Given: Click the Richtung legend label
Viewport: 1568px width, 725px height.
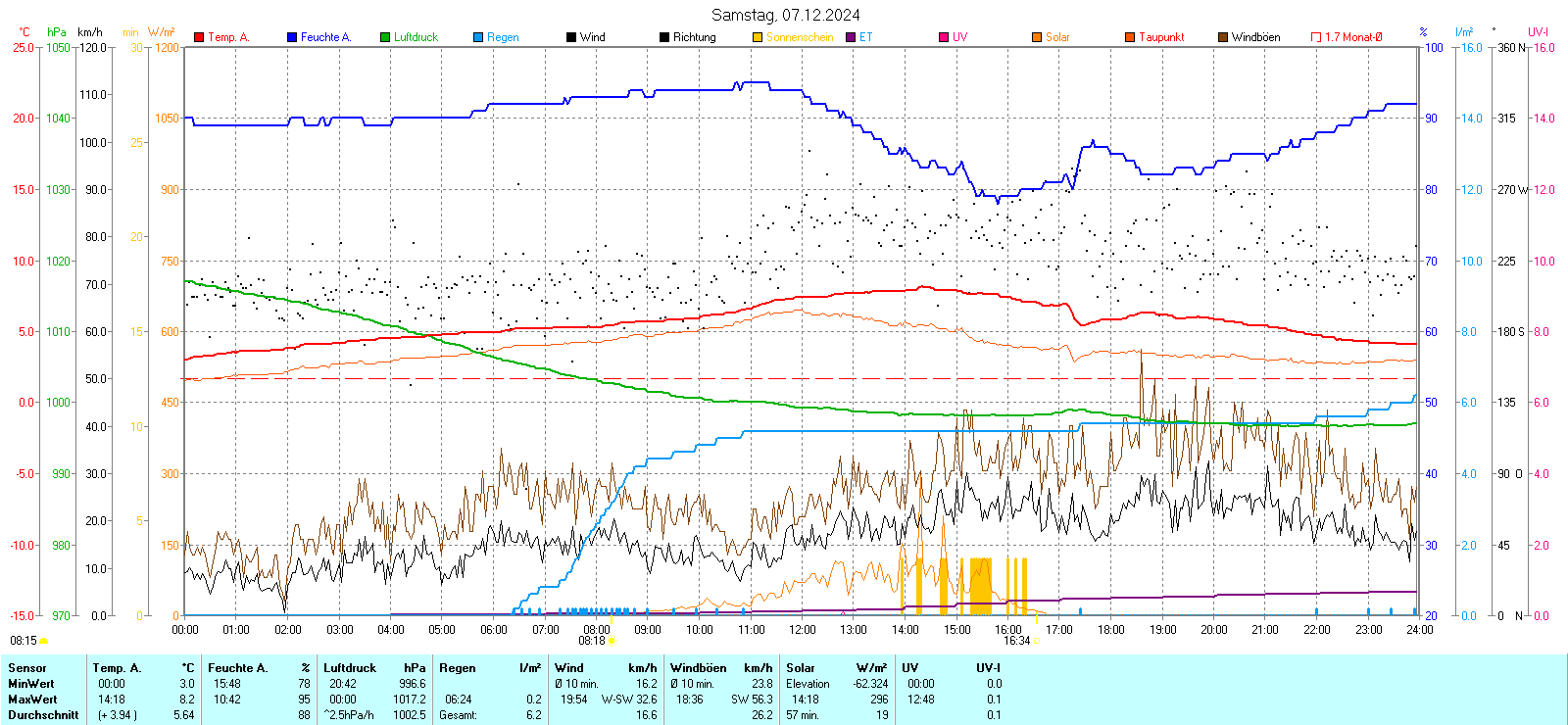Looking at the screenshot, I should 694,37.
